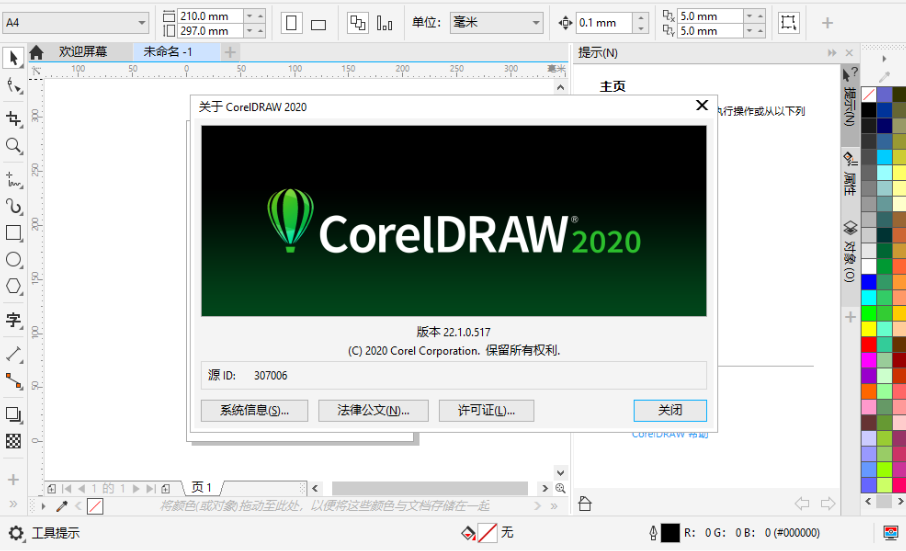Open duplicate distance Y 5.0 mm dropdown
The width and height of the screenshot is (906, 551).
749,31
